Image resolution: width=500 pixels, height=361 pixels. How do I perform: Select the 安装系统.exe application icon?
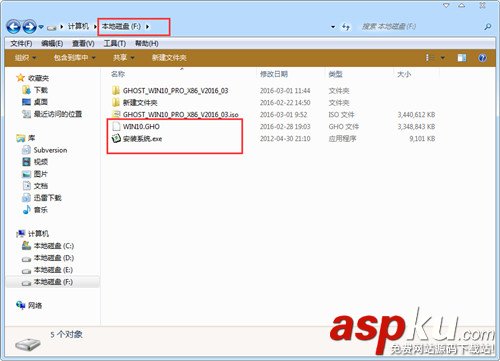click(116, 138)
